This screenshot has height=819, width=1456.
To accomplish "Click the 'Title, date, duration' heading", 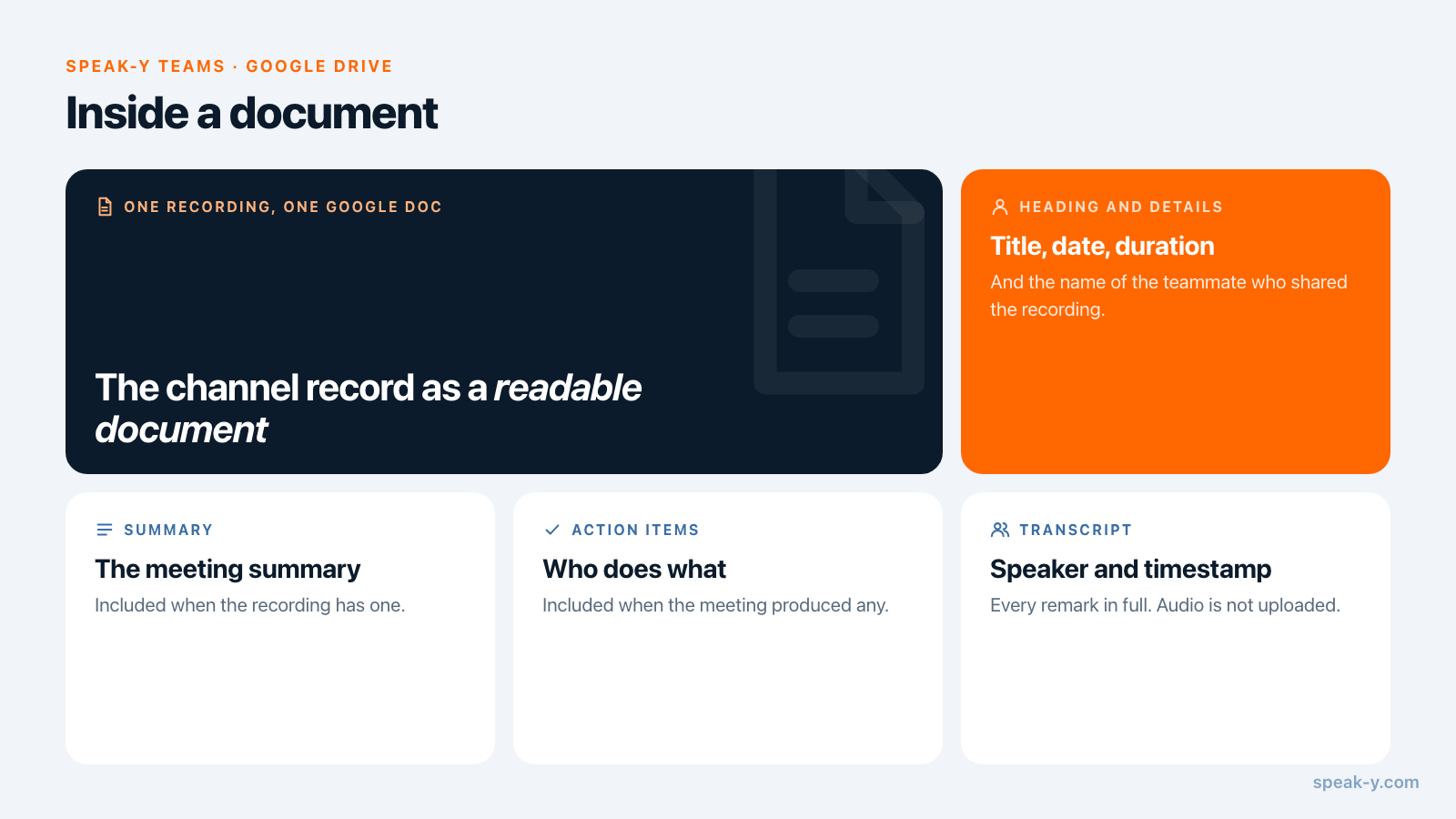I will coord(1102,246).
